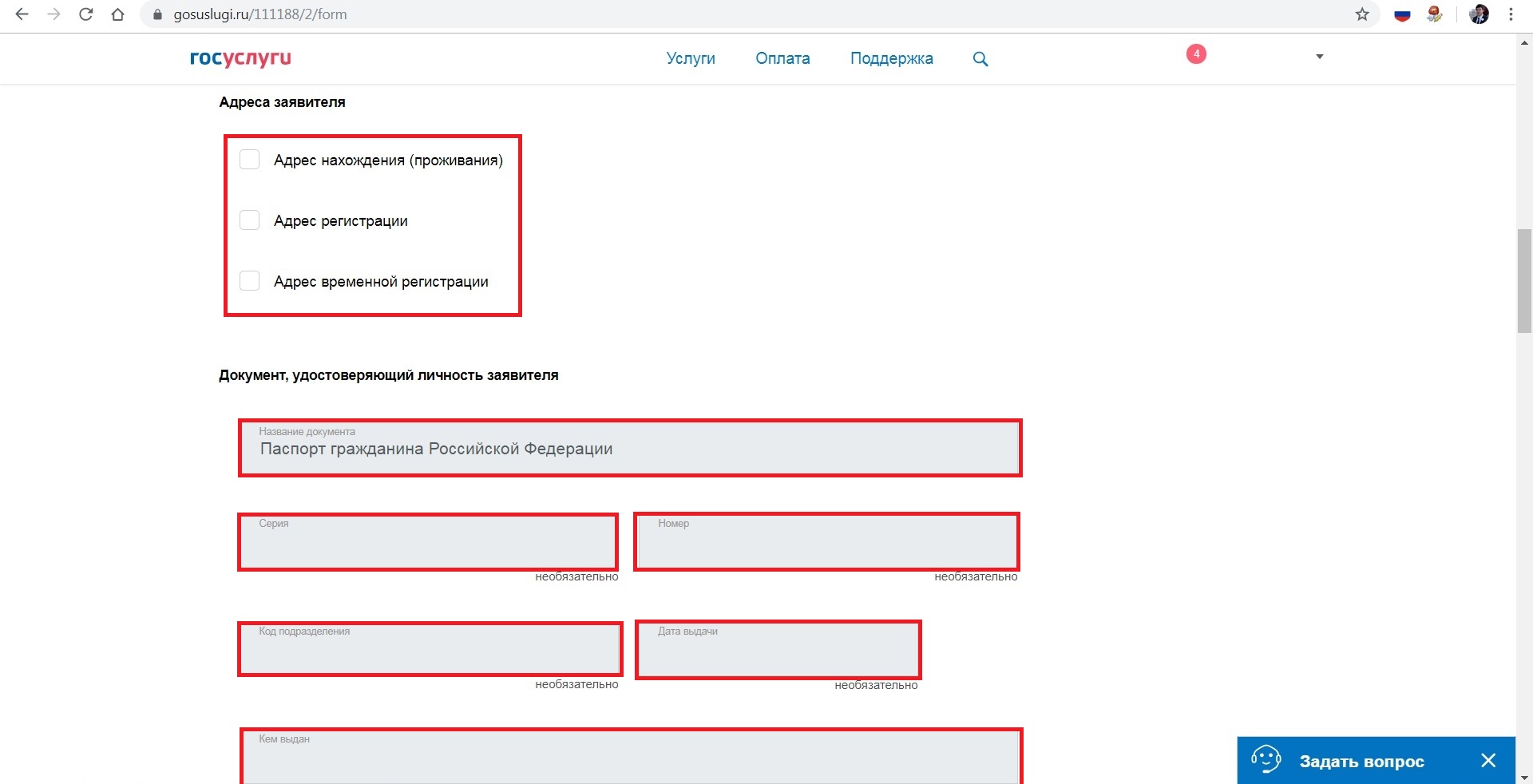Open the site search magnifier
This screenshot has width=1533, height=784.
(x=980, y=59)
